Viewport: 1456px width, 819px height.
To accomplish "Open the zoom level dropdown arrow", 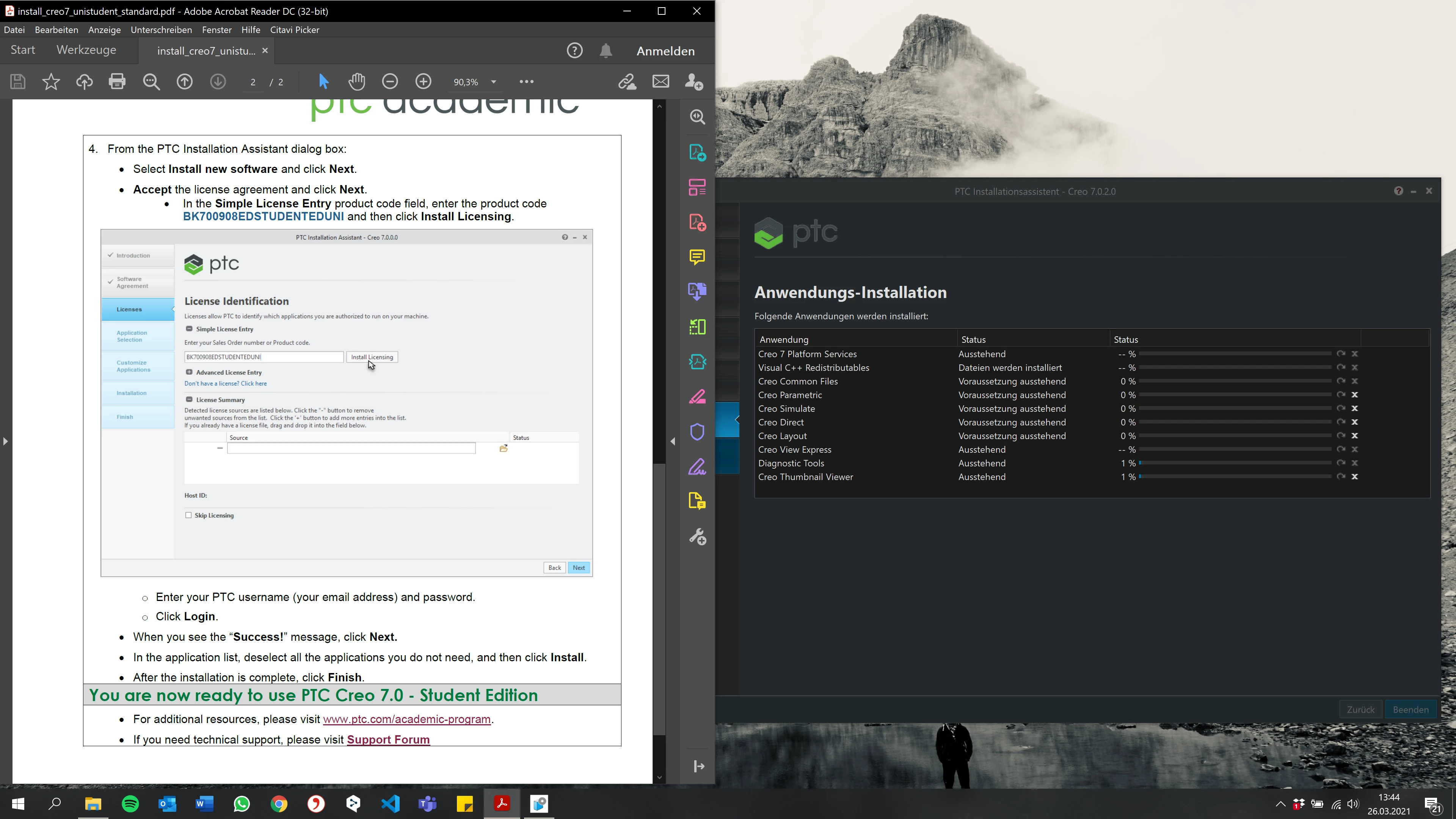I will tap(493, 82).
